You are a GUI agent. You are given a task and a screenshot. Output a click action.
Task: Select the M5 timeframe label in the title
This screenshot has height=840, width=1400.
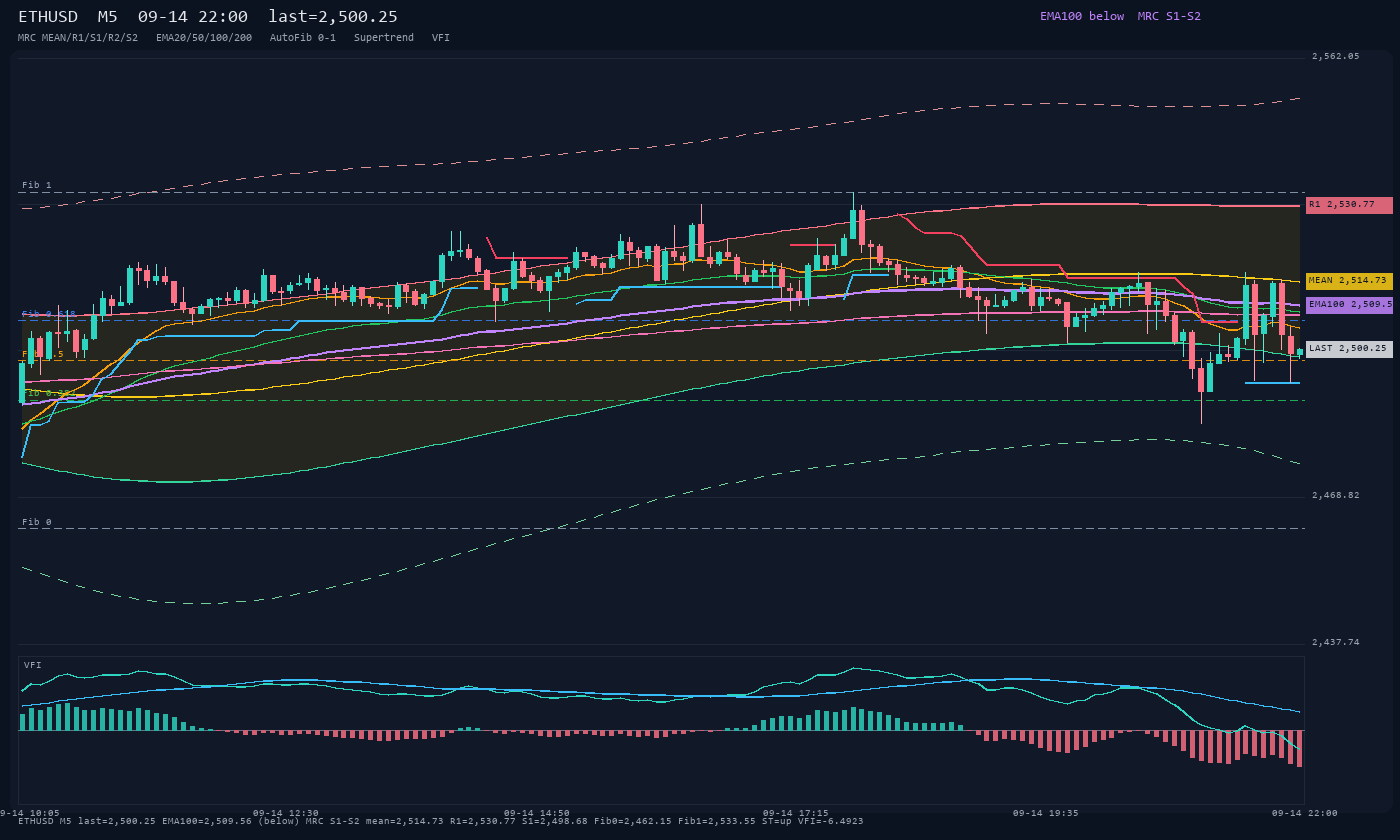(107, 16)
